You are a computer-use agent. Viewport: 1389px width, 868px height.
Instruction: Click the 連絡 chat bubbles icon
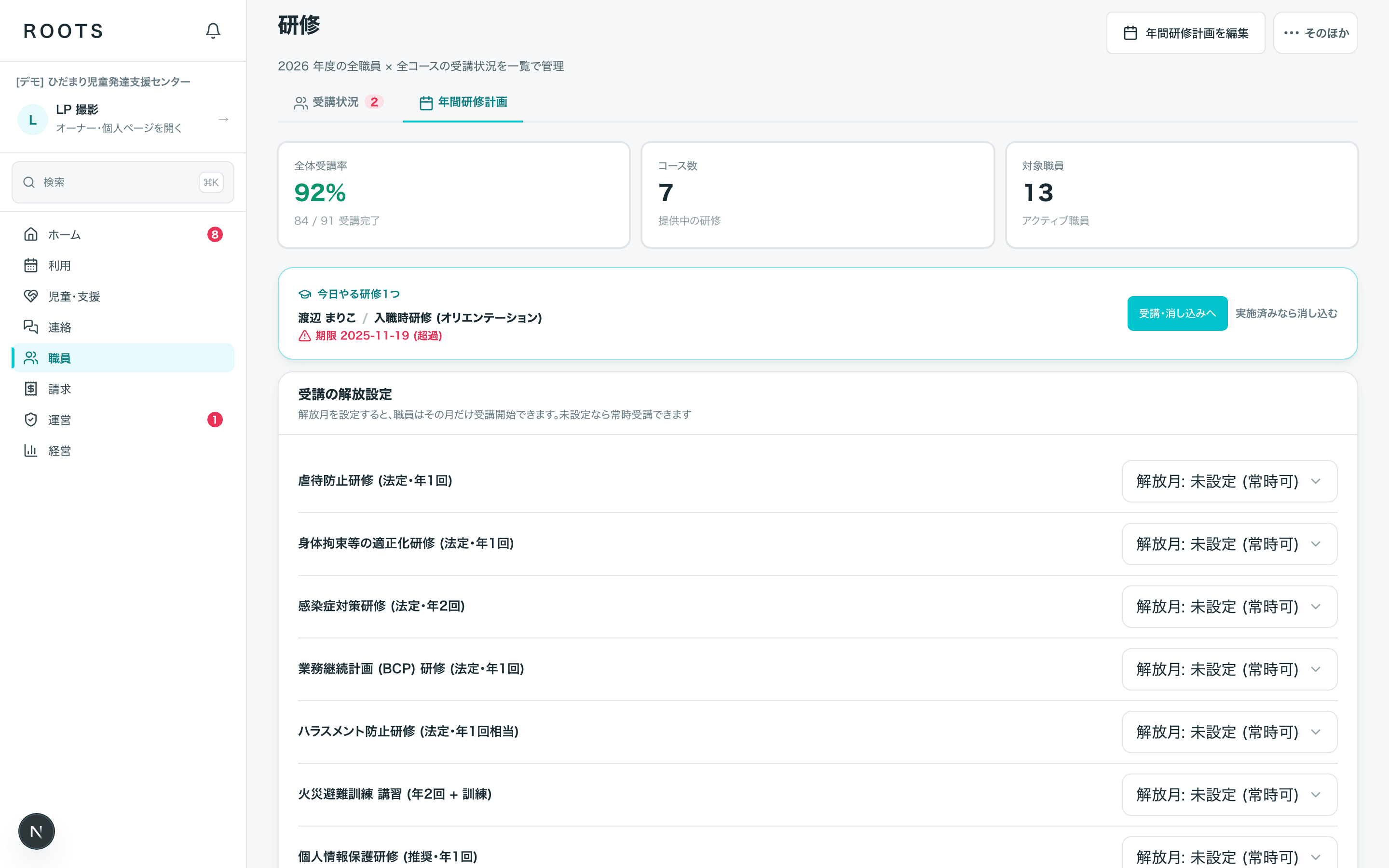(x=31, y=327)
